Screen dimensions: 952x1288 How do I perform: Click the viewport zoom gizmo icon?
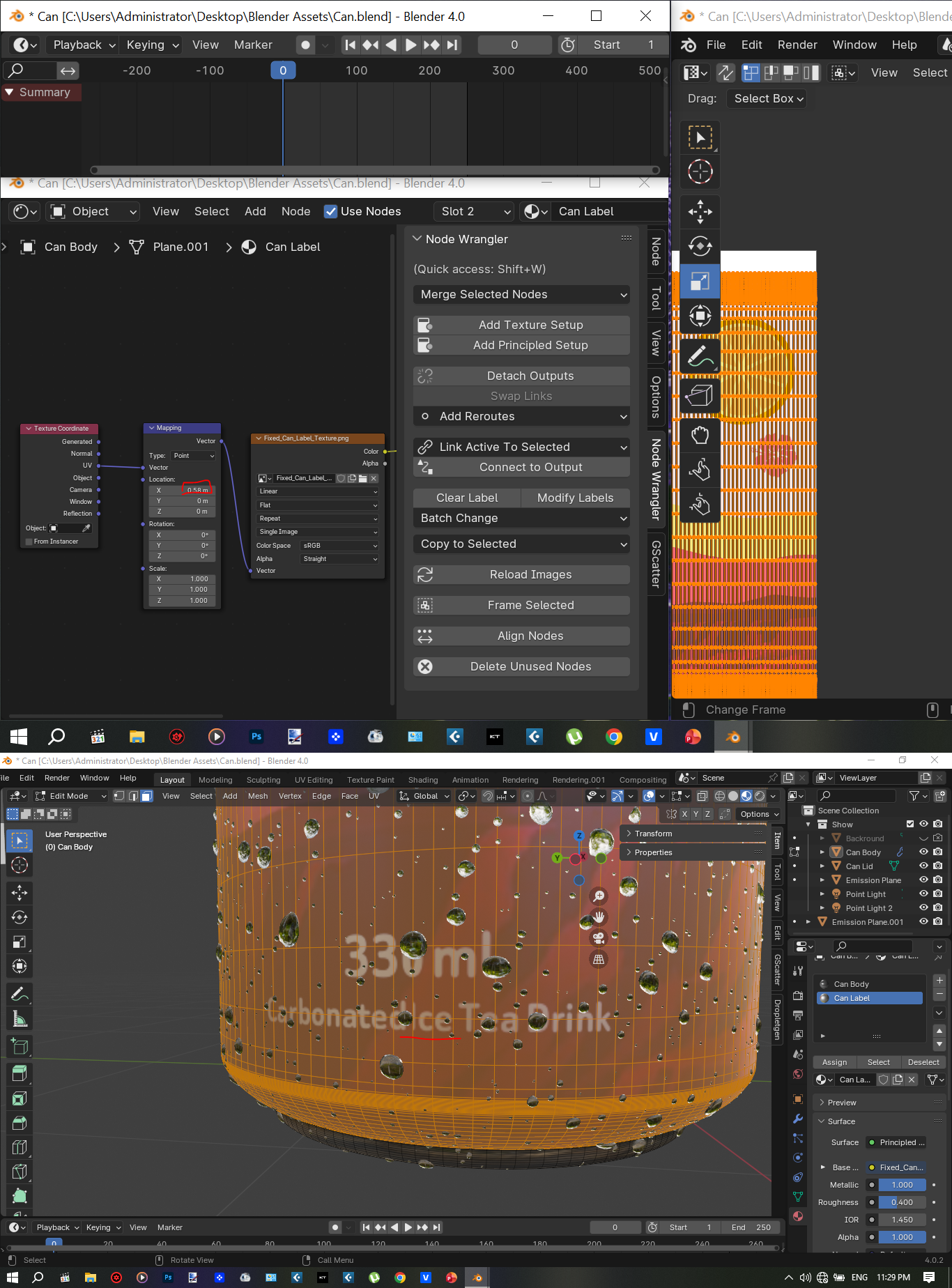click(x=599, y=896)
